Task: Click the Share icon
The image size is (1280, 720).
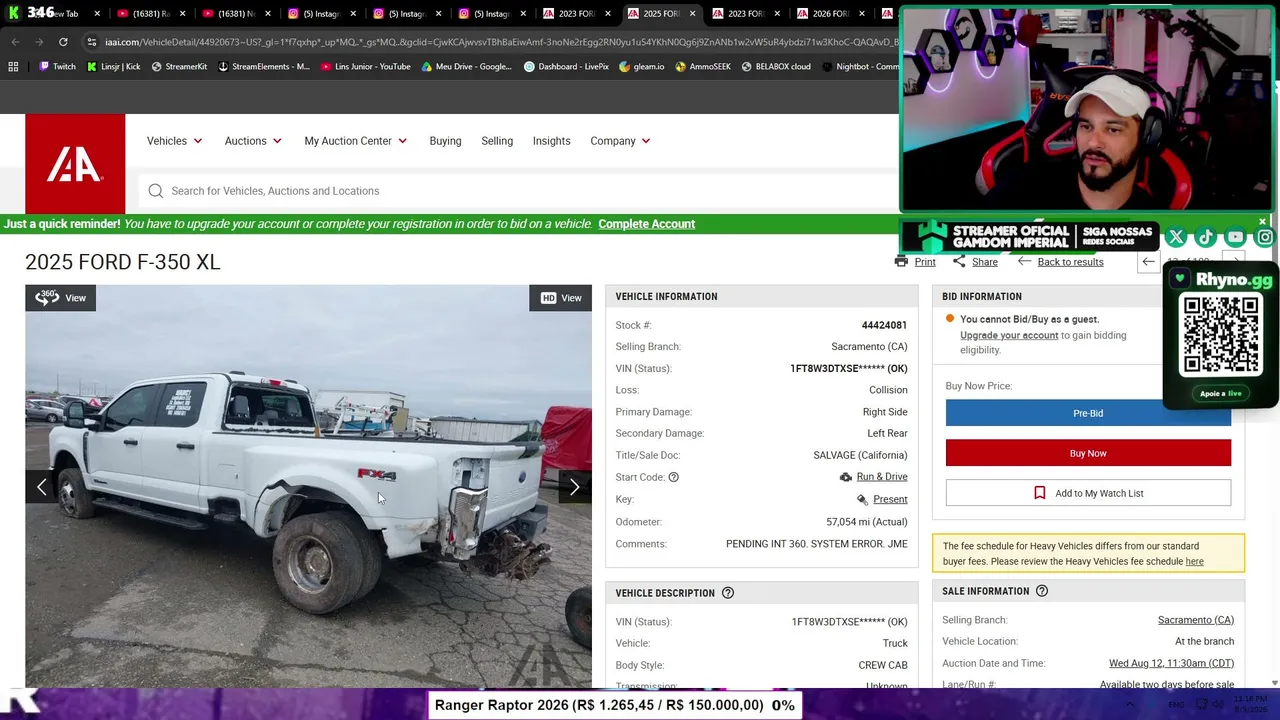Action: (959, 262)
